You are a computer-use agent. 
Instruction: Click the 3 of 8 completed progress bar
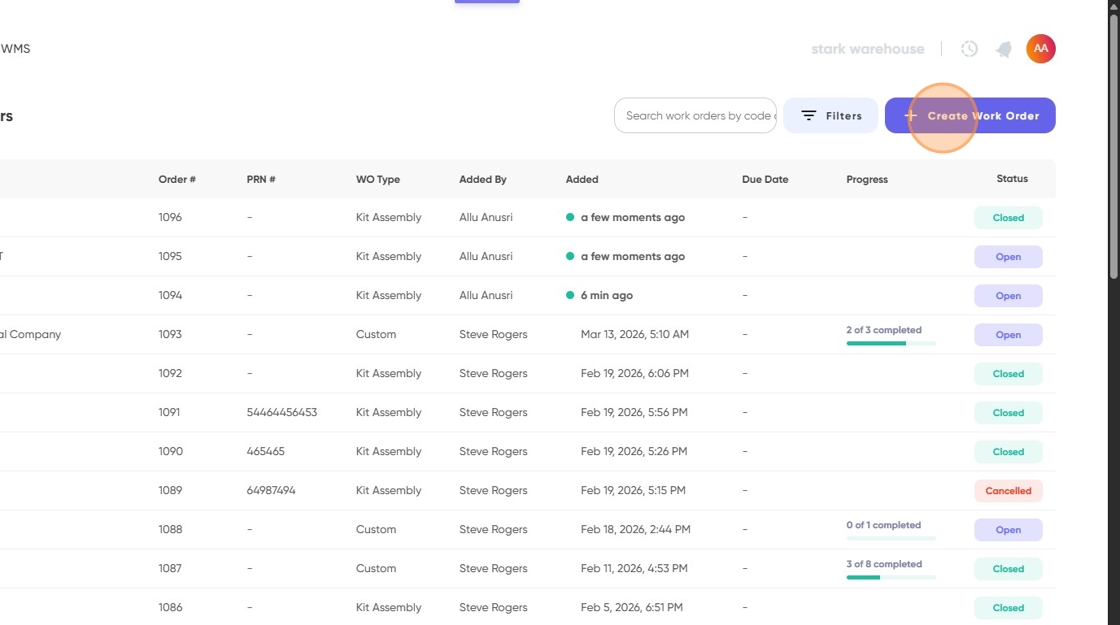[x=891, y=577]
